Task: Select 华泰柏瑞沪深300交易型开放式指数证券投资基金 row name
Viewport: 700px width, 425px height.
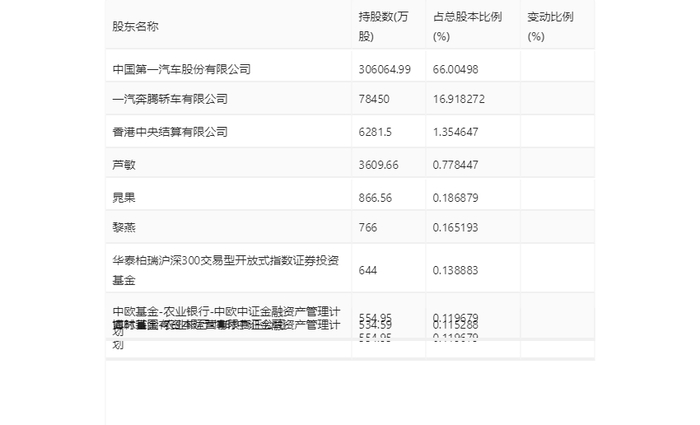Action: (x=225, y=270)
